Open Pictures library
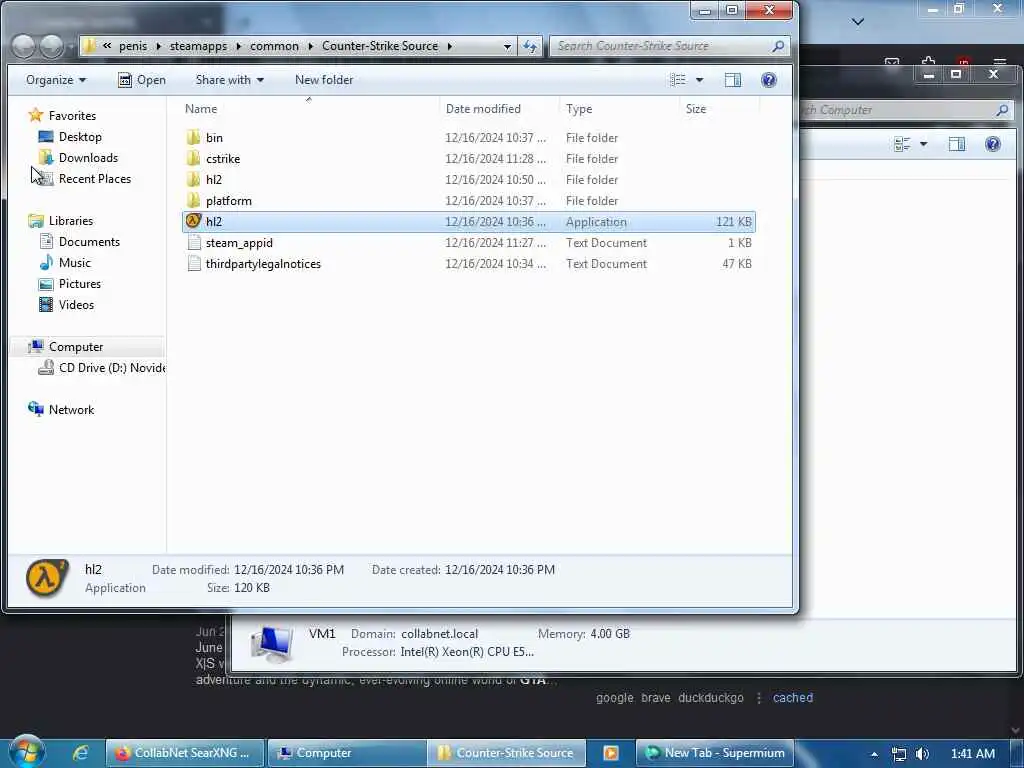Image resolution: width=1024 pixels, height=768 pixels. [x=80, y=283]
